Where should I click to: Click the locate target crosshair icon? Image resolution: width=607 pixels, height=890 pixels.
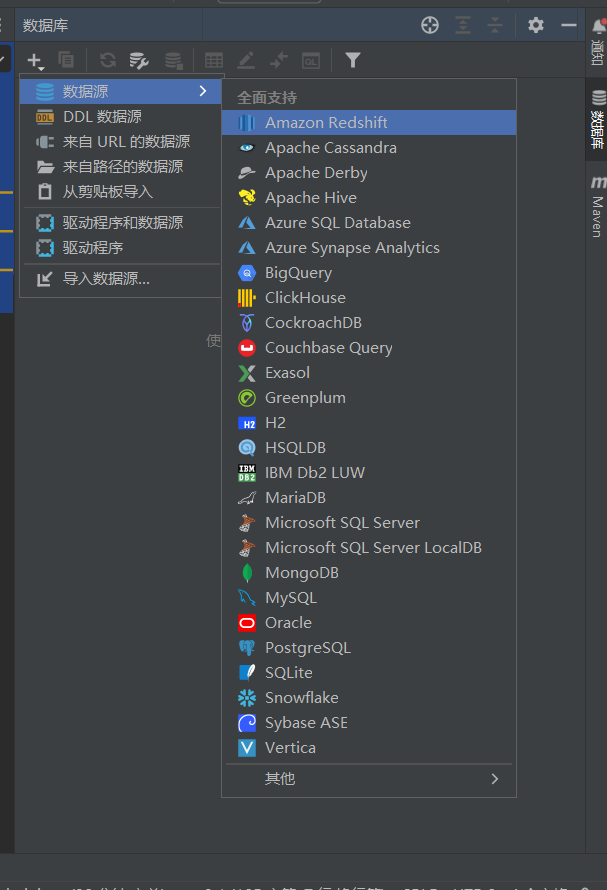click(430, 25)
